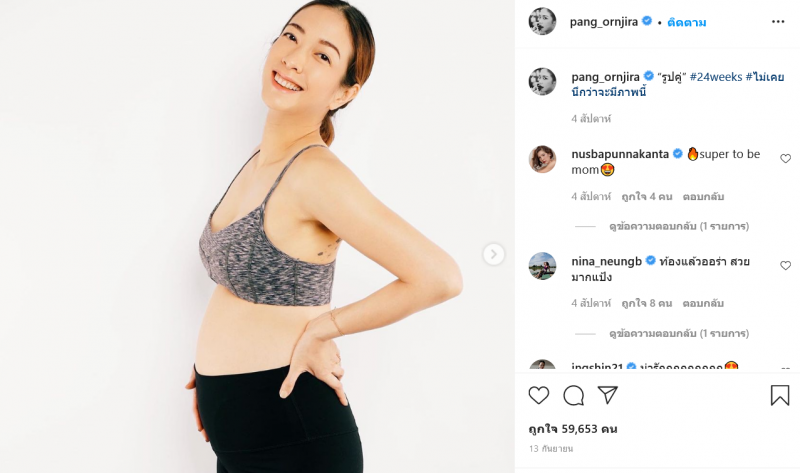This screenshot has height=473, width=800.
Task: Open the #24weeks hashtag
Action: (716, 77)
